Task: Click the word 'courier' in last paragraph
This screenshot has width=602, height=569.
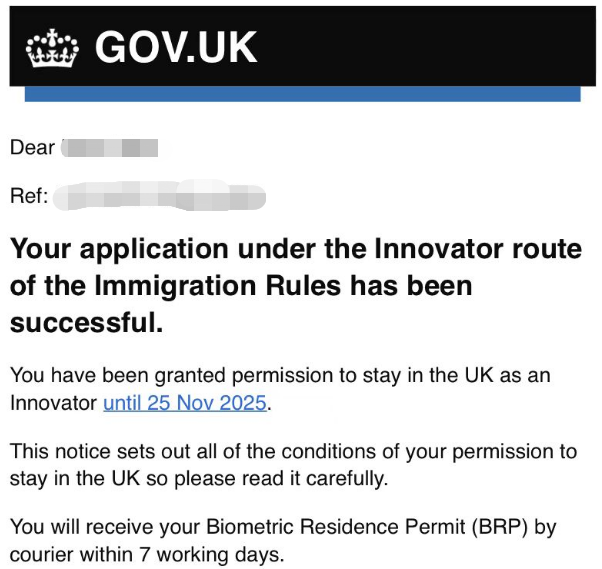Action: 41,555
